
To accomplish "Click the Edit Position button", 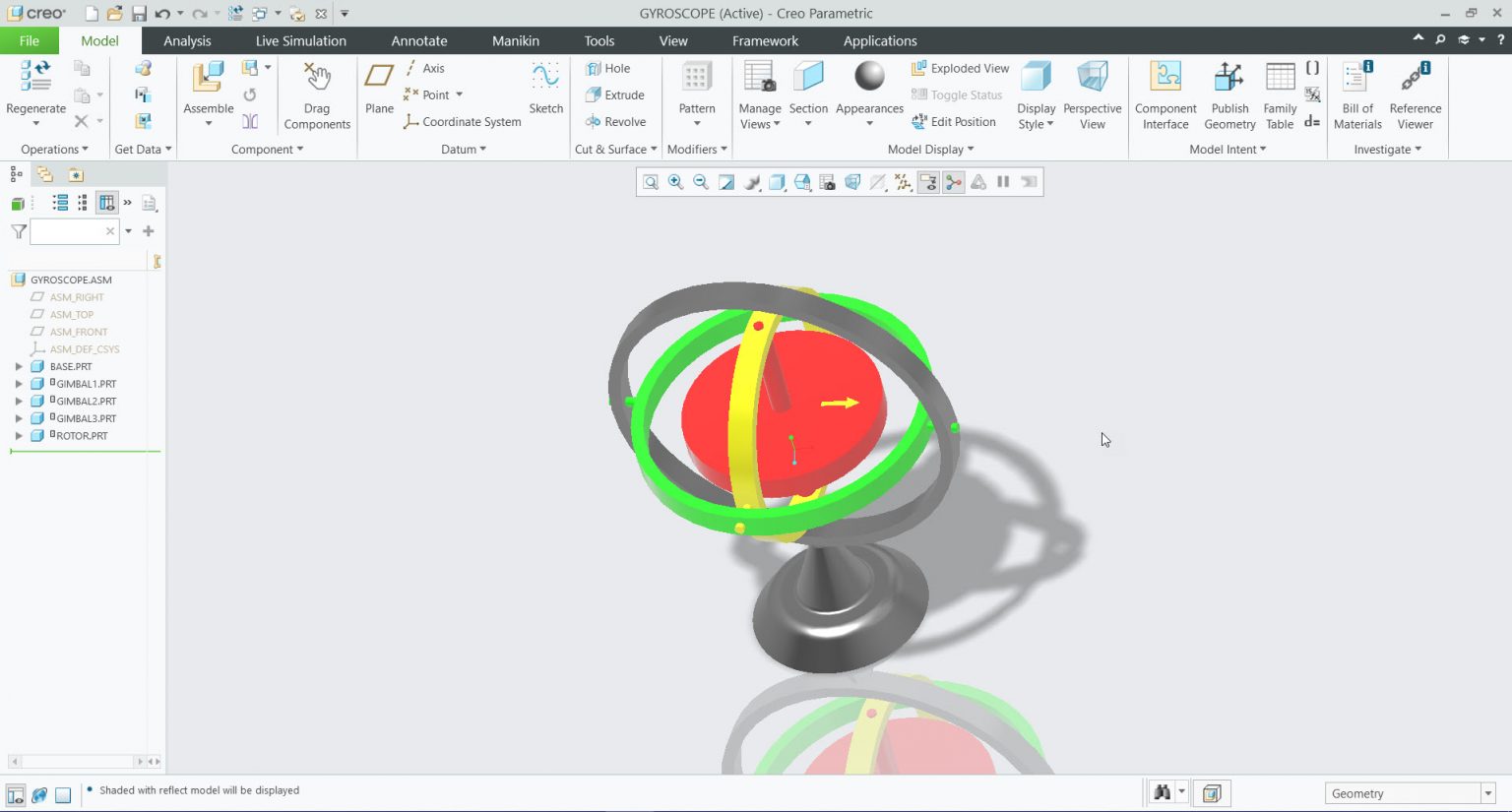I will pyautogui.click(x=956, y=121).
